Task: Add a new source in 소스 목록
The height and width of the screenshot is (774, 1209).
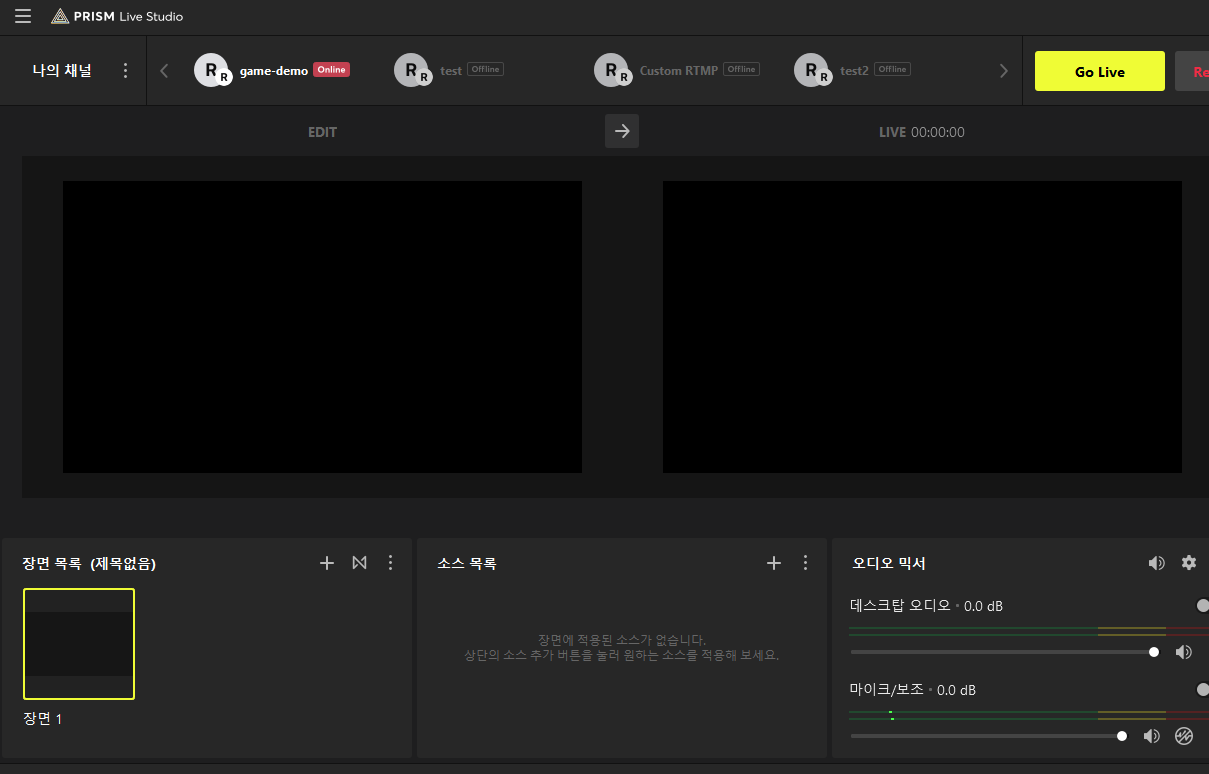Action: click(773, 562)
